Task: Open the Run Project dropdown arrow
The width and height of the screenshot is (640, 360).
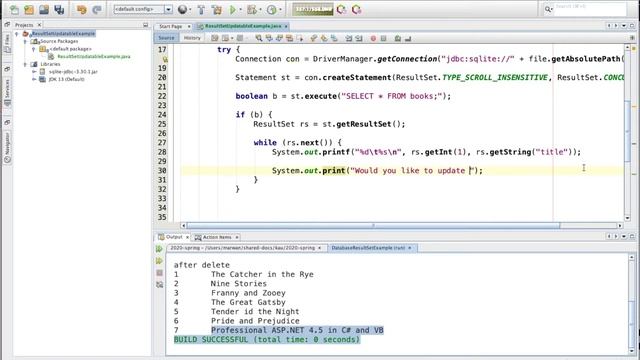Action: pos(240,9)
